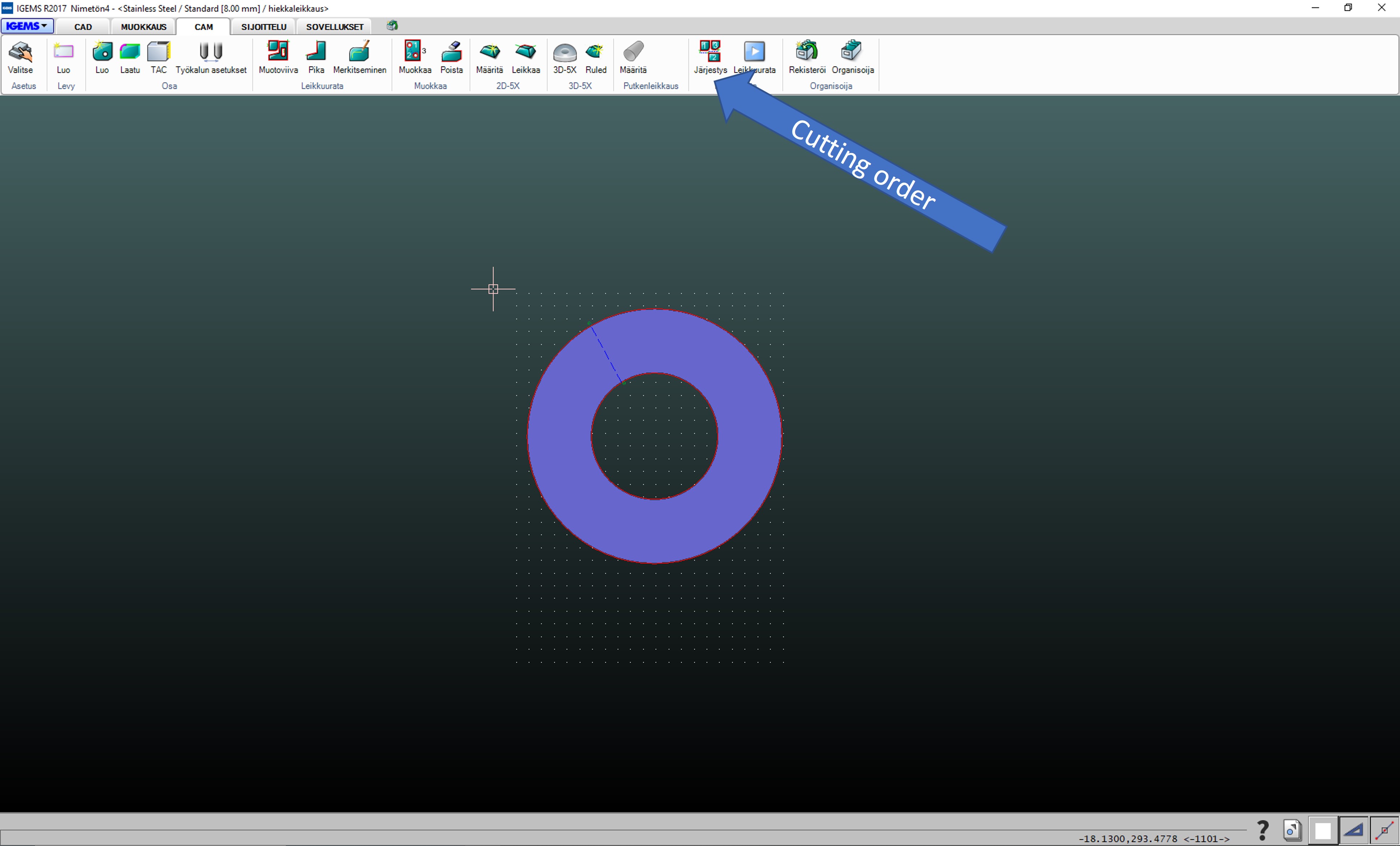
Task: Click Määritä in the Putkenleikkaus group
Action: [x=633, y=58]
